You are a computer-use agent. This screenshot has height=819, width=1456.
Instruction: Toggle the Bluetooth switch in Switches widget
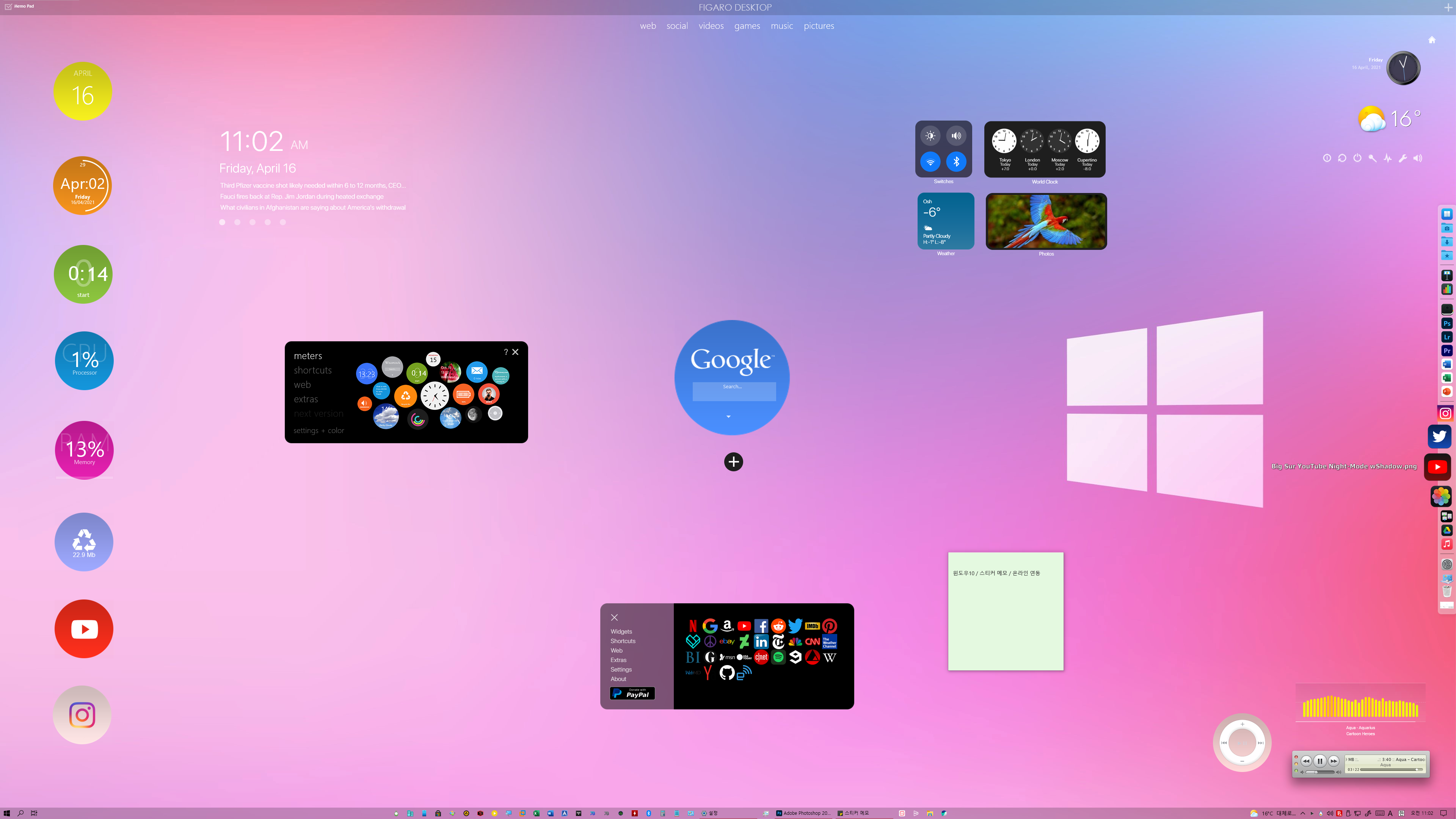[x=956, y=162]
